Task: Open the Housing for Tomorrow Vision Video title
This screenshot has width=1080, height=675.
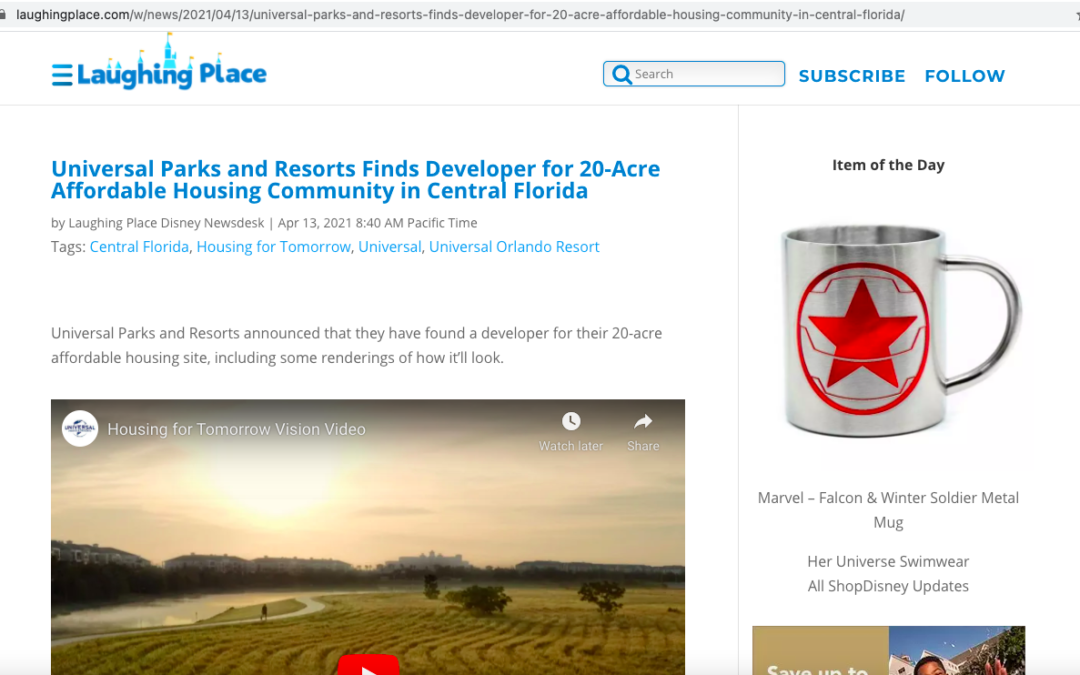Action: pyautogui.click(x=236, y=429)
